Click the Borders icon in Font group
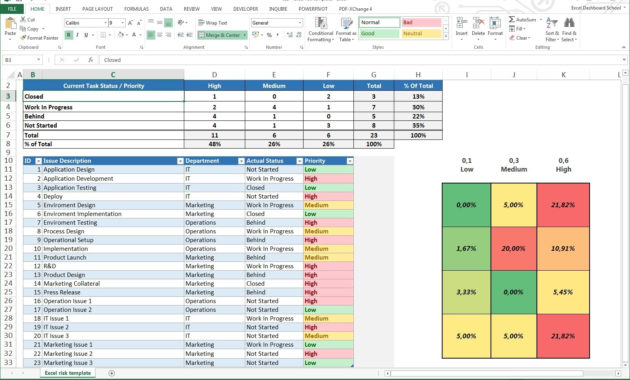Image resolution: width=630 pixels, height=380 pixels. (x=103, y=35)
